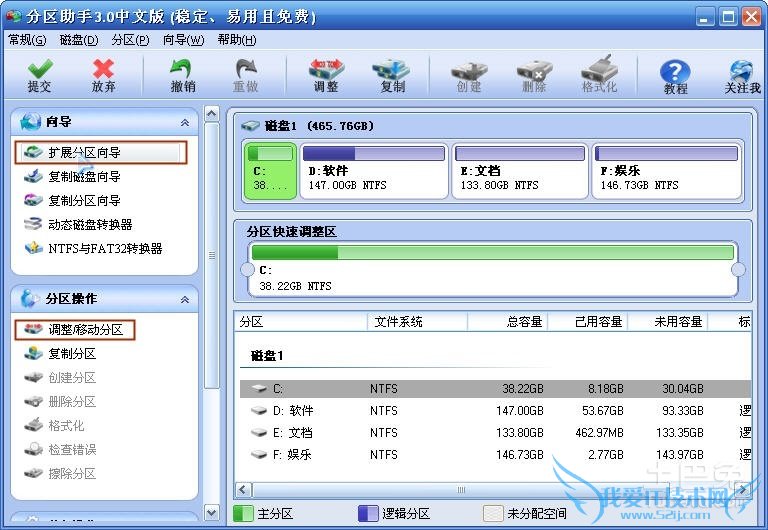Click the 创建 (create) toolbar icon
Screen dimensions: 768x530
pos(469,76)
